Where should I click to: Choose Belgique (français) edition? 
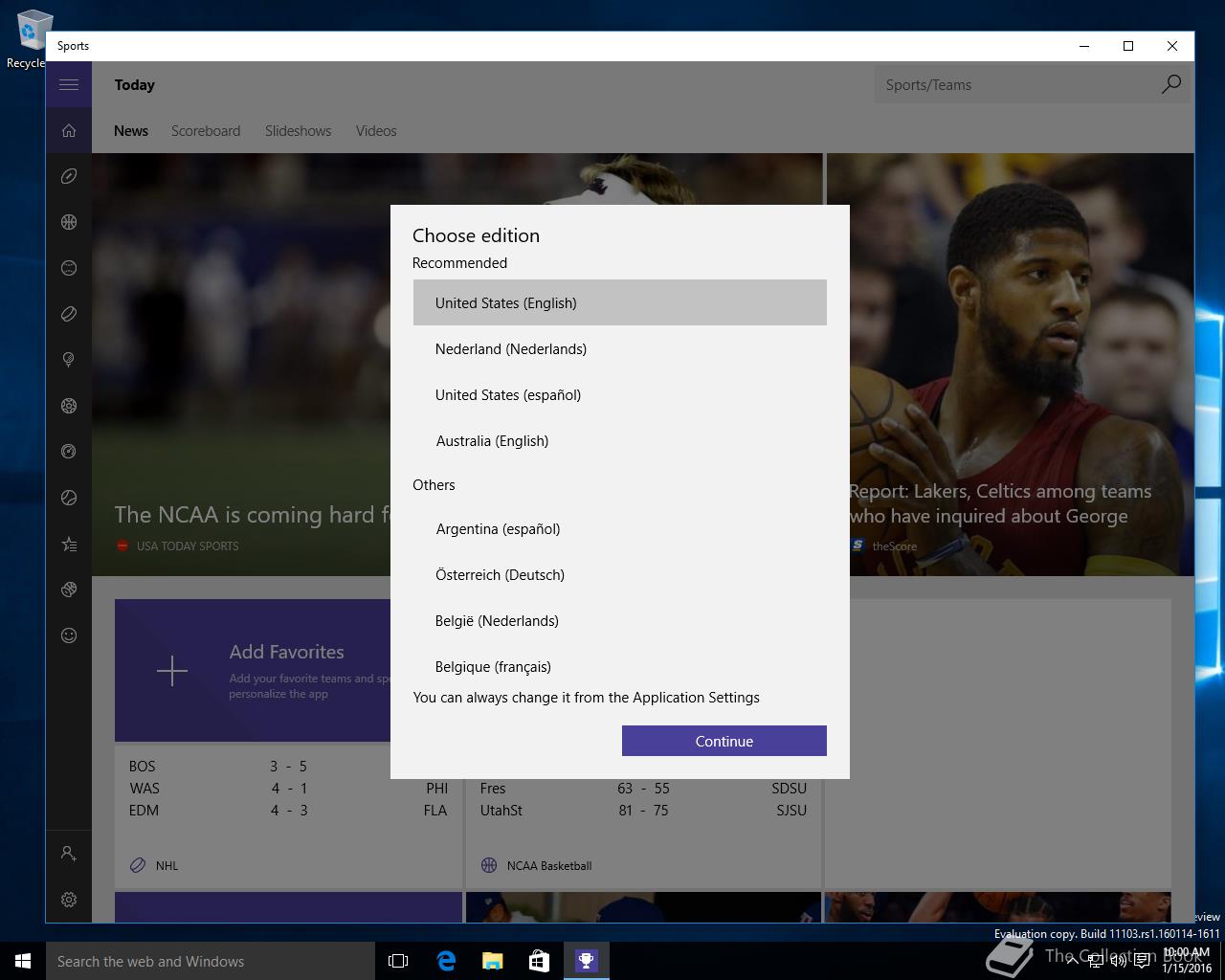tap(620, 664)
